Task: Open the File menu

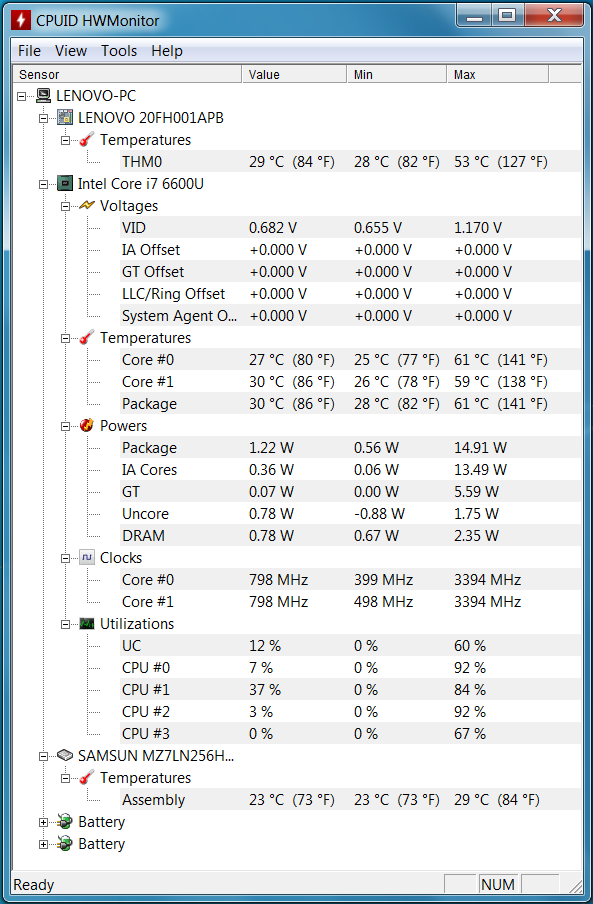Action: pos(29,51)
